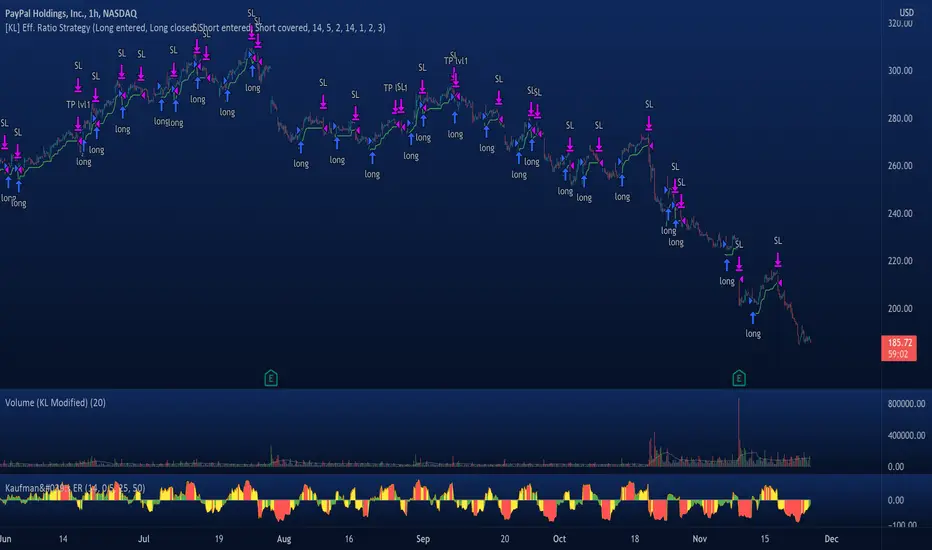The width and height of the screenshot is (932, 550).
Task: Click the Nov label on the time axis
Action: click(700, 539)
